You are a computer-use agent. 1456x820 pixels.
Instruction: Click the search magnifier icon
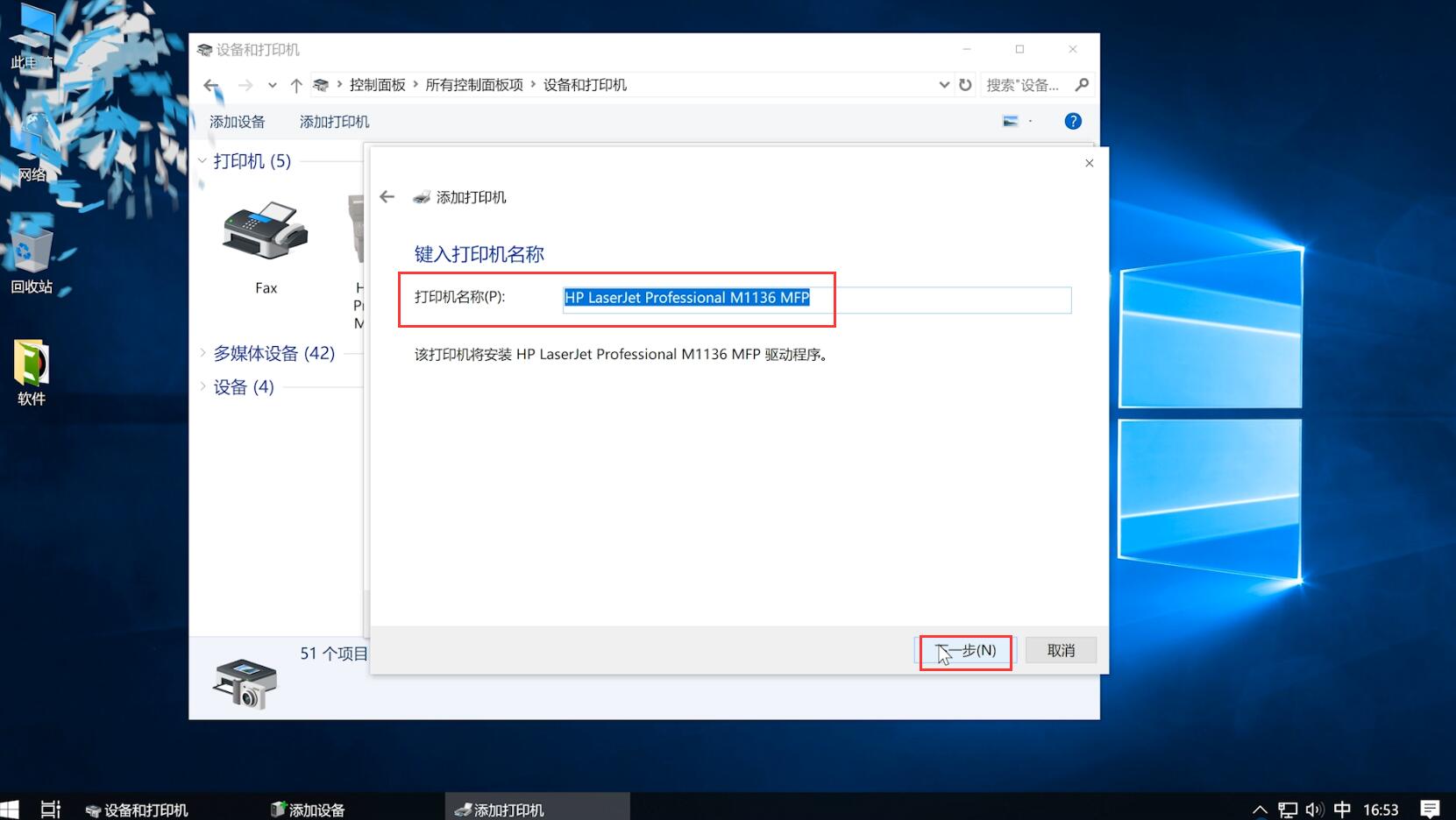[x=1082, y=85]
